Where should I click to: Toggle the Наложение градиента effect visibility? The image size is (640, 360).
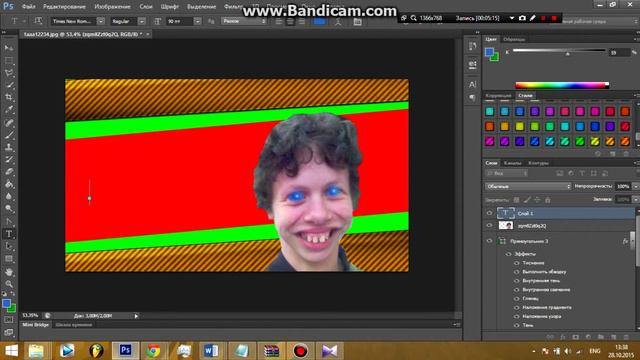tap(517, 307)
